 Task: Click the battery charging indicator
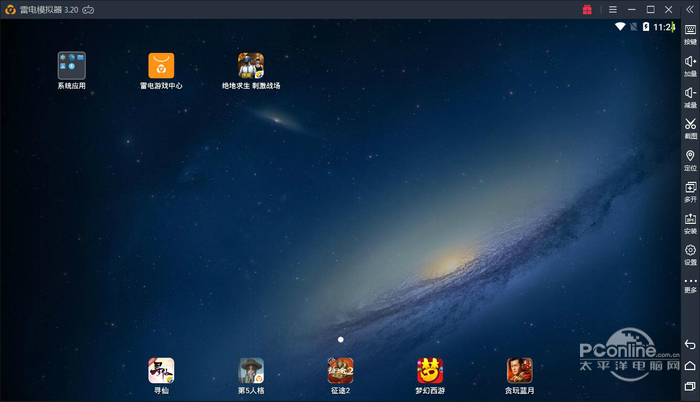(x=646, y=27)
